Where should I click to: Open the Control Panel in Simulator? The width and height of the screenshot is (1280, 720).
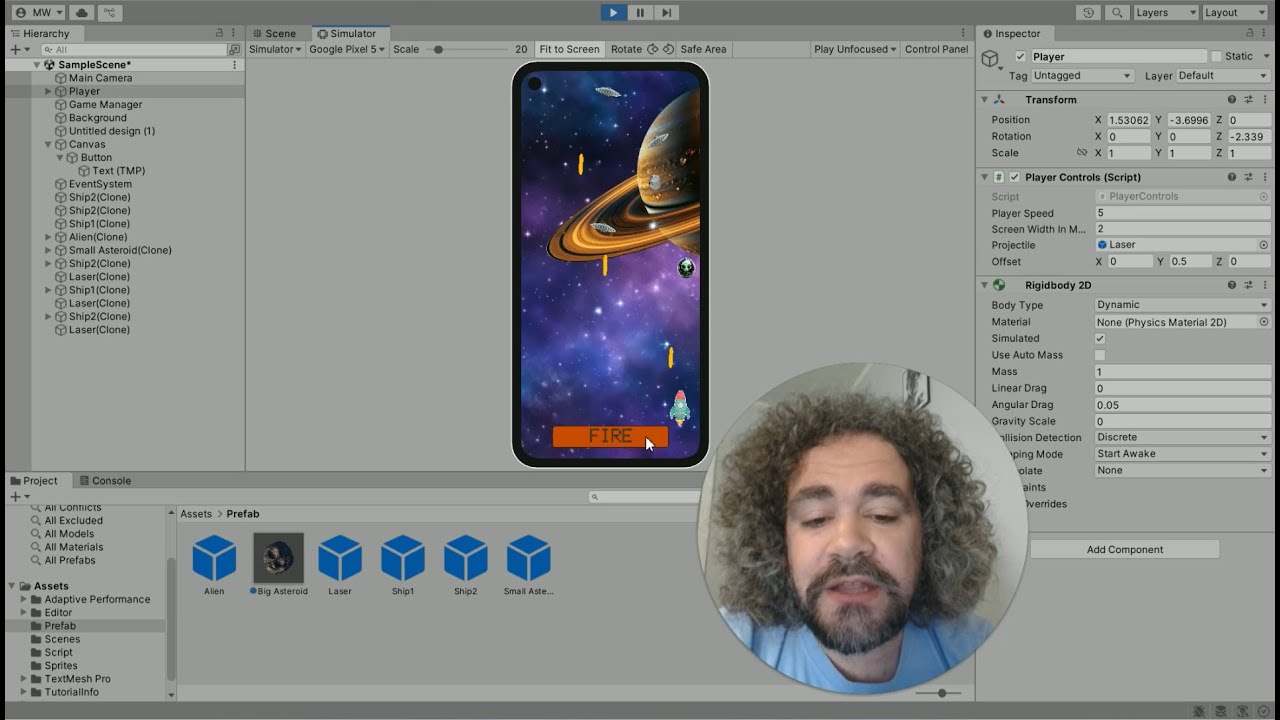tap(936, 49)
